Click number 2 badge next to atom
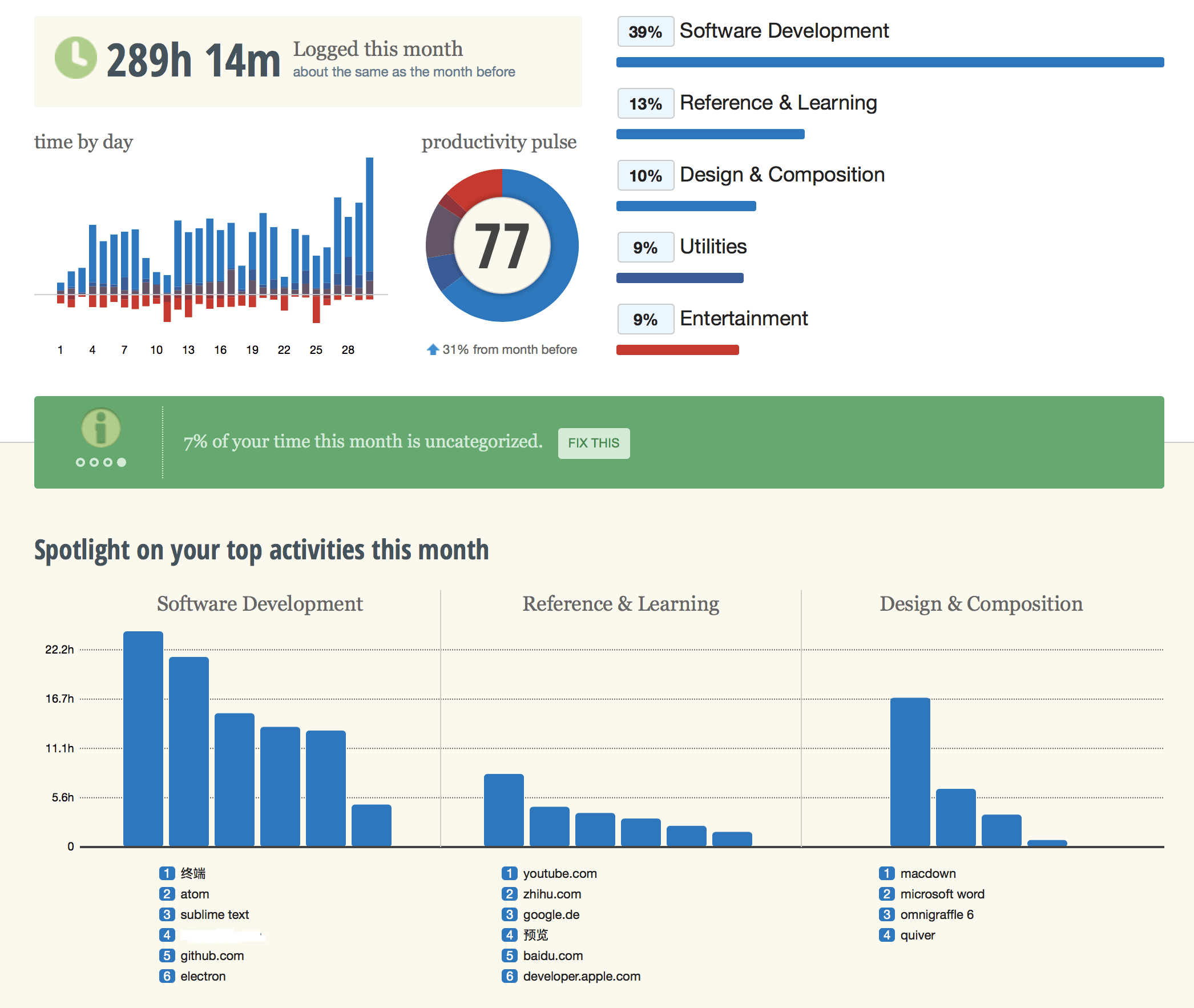 coord(166,894)
